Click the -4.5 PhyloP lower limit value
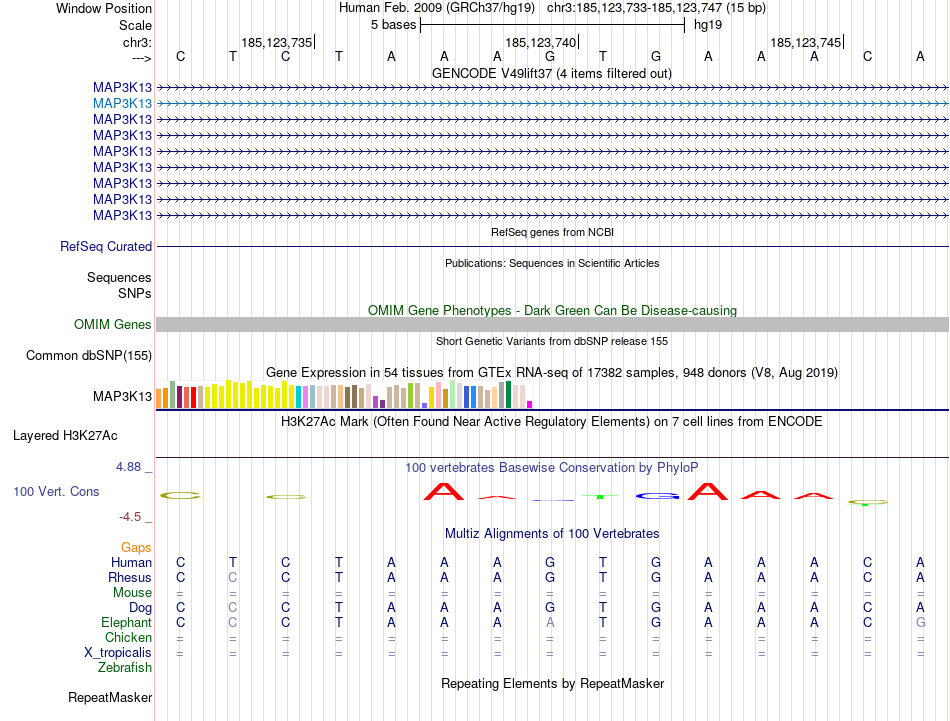The width and height of the screenshot is (950, 721). click(x=130, y=517)
